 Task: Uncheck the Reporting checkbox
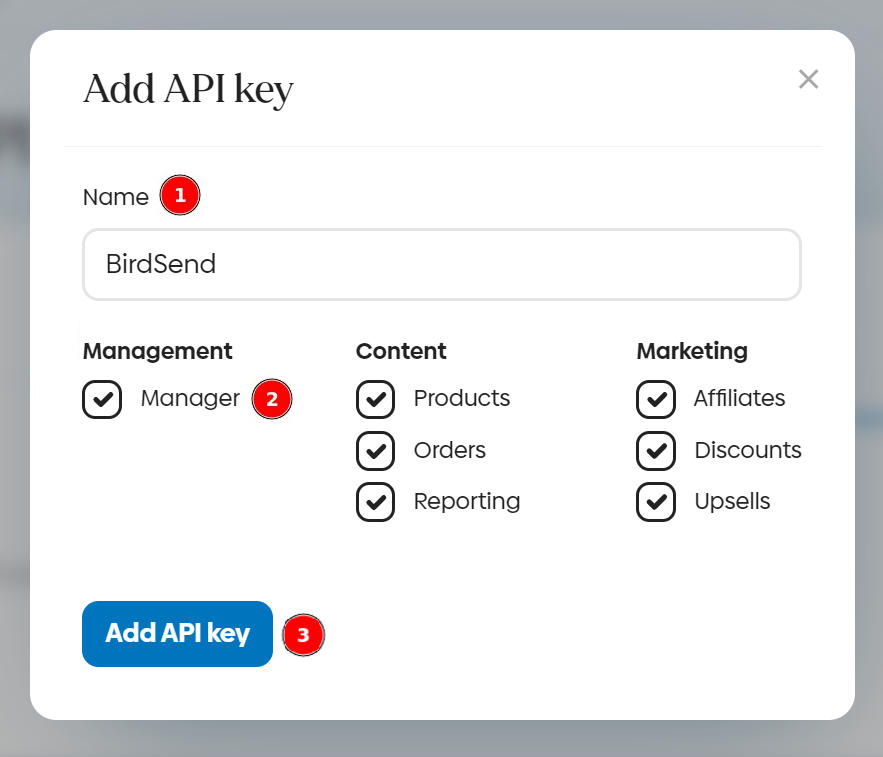[375, 502]
